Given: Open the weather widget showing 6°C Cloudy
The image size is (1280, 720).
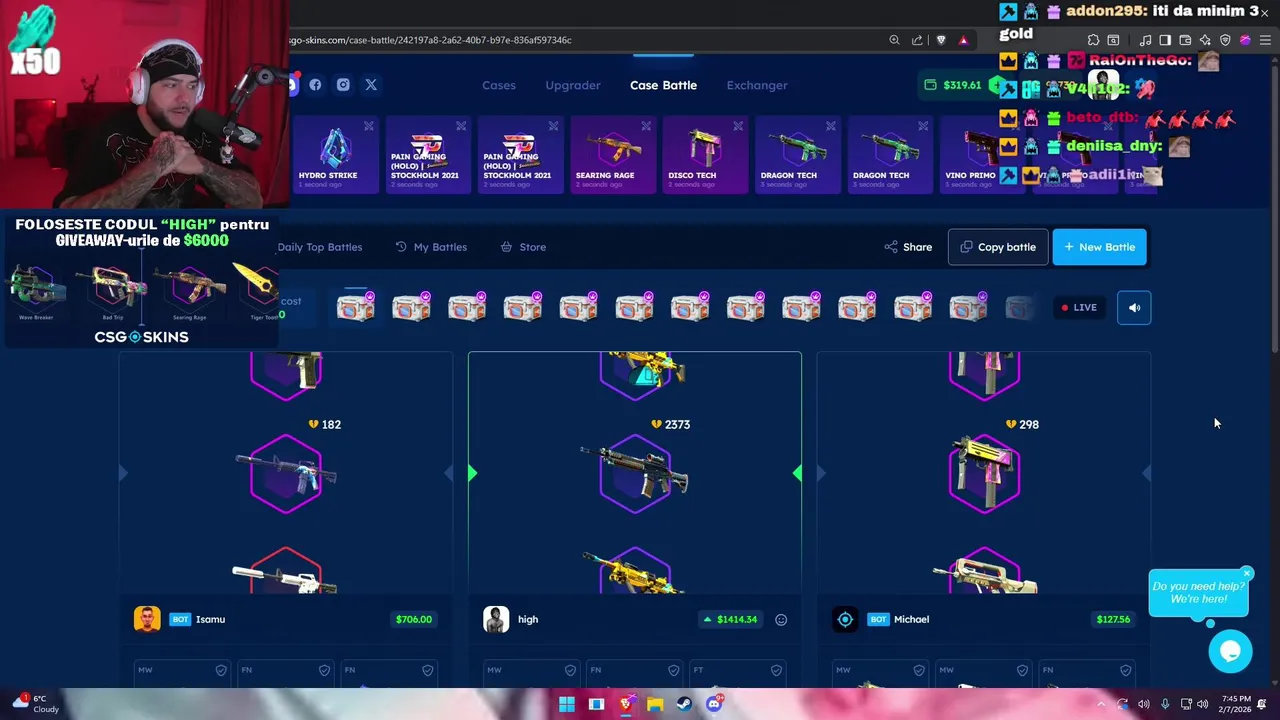Looking at the screenshot, I should tap(35, 704).
